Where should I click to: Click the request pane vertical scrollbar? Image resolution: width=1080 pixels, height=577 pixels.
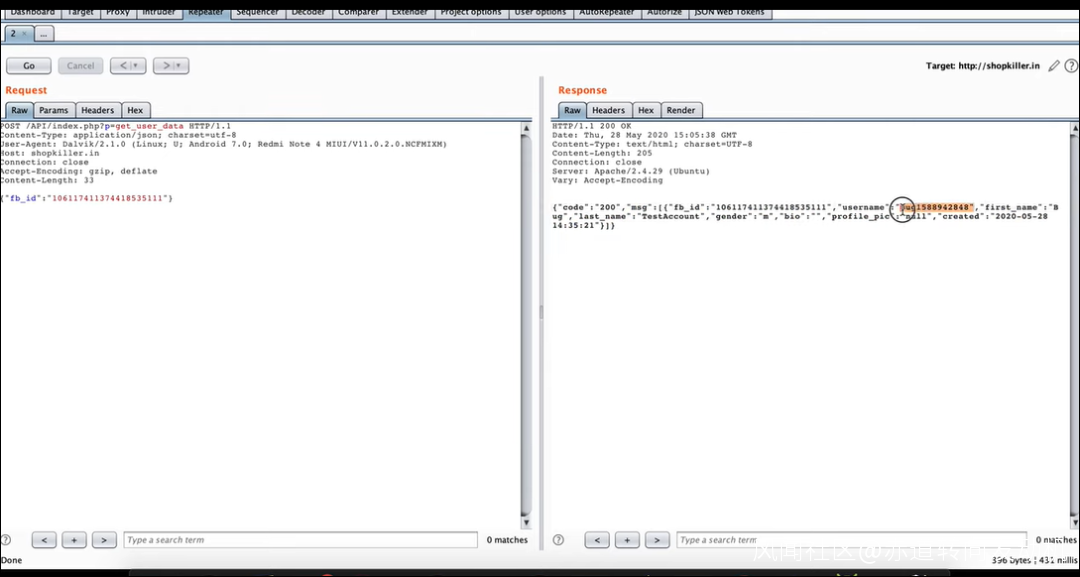[526, 320]
